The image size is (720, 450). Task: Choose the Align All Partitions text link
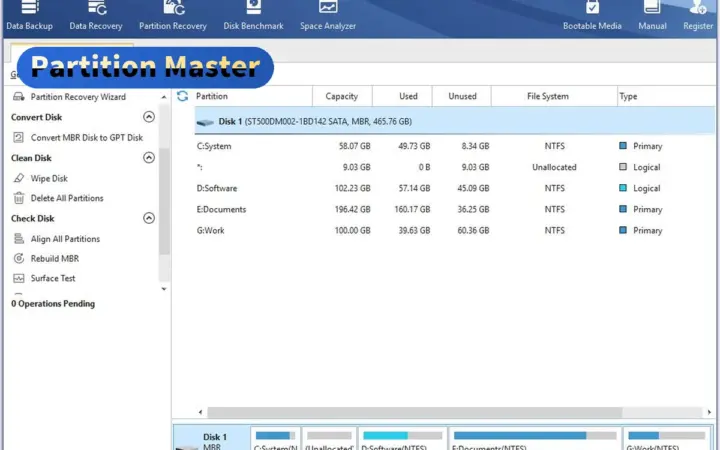(x=65, y=239)
